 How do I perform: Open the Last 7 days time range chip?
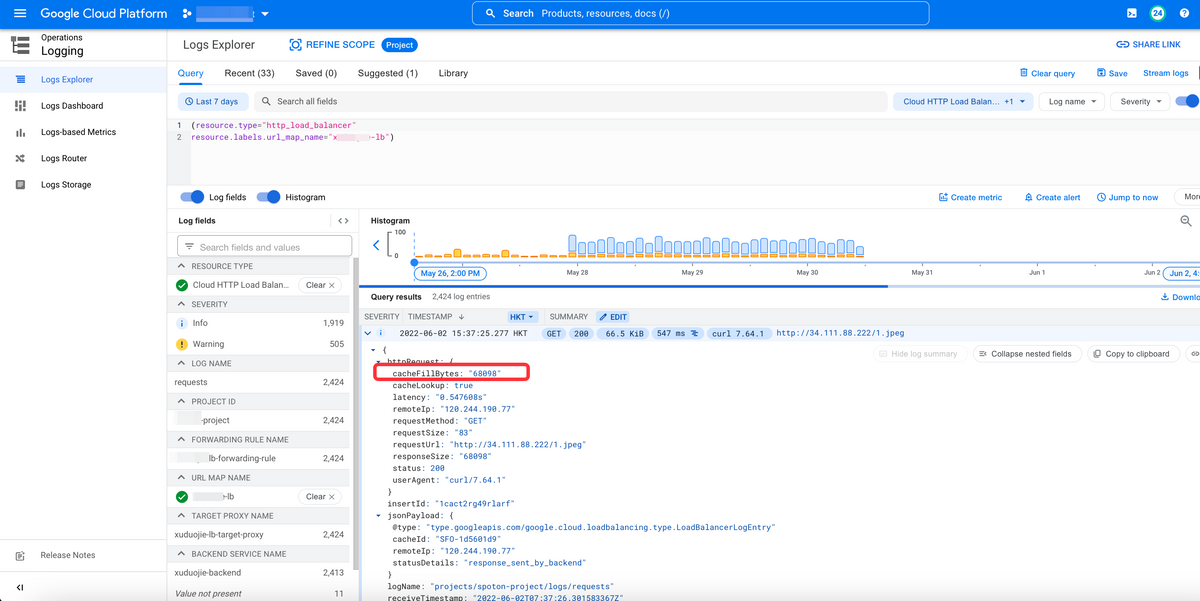coord(212,101)
